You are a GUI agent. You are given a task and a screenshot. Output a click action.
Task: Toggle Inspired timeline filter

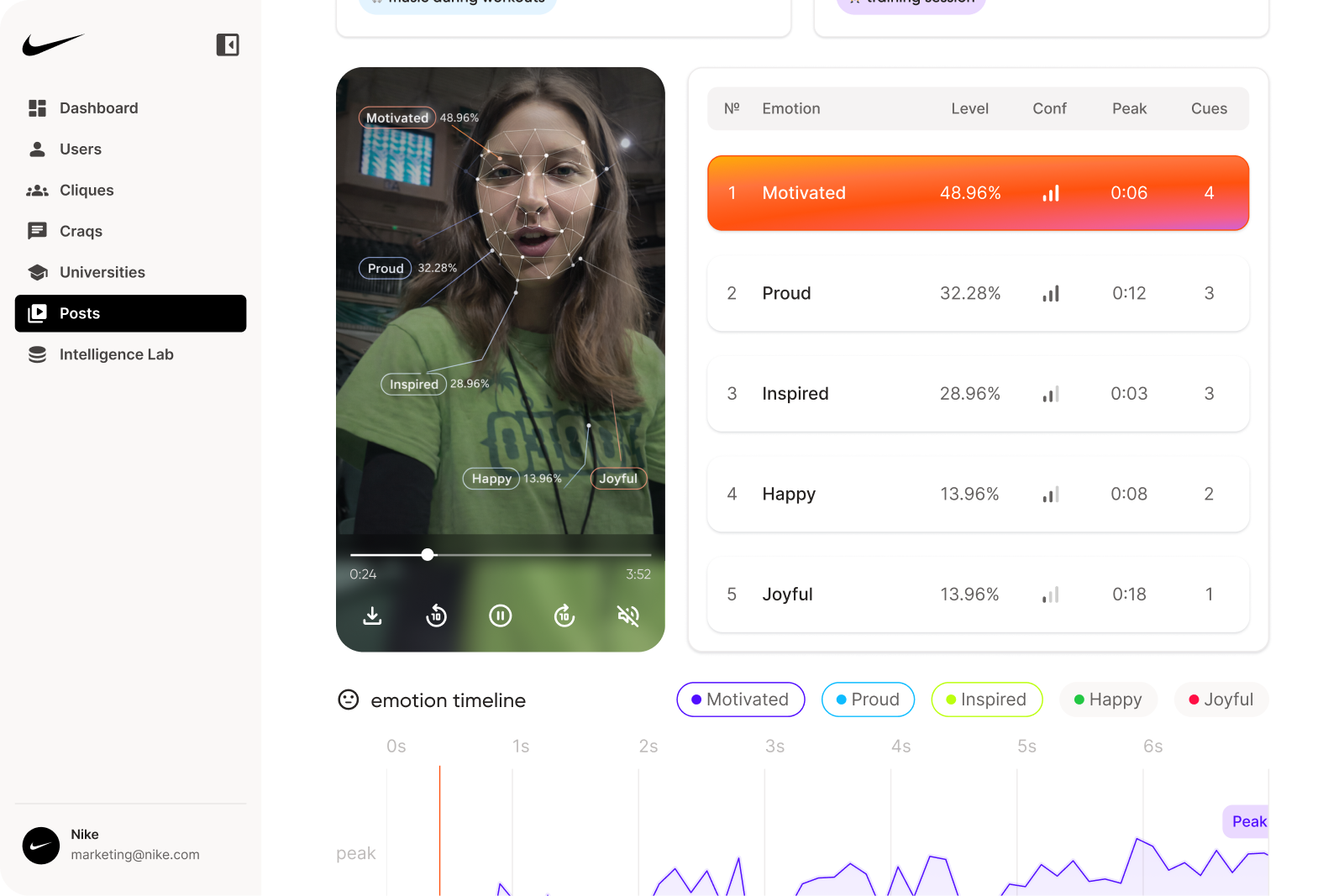(987, 700)
